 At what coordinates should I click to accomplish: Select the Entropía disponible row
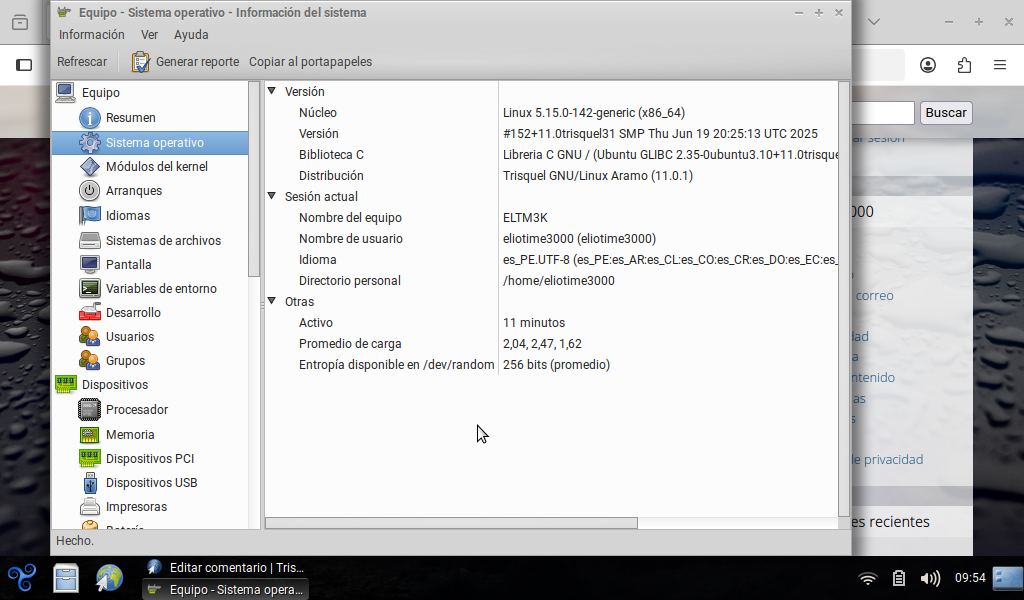click(x=551, y=364)
